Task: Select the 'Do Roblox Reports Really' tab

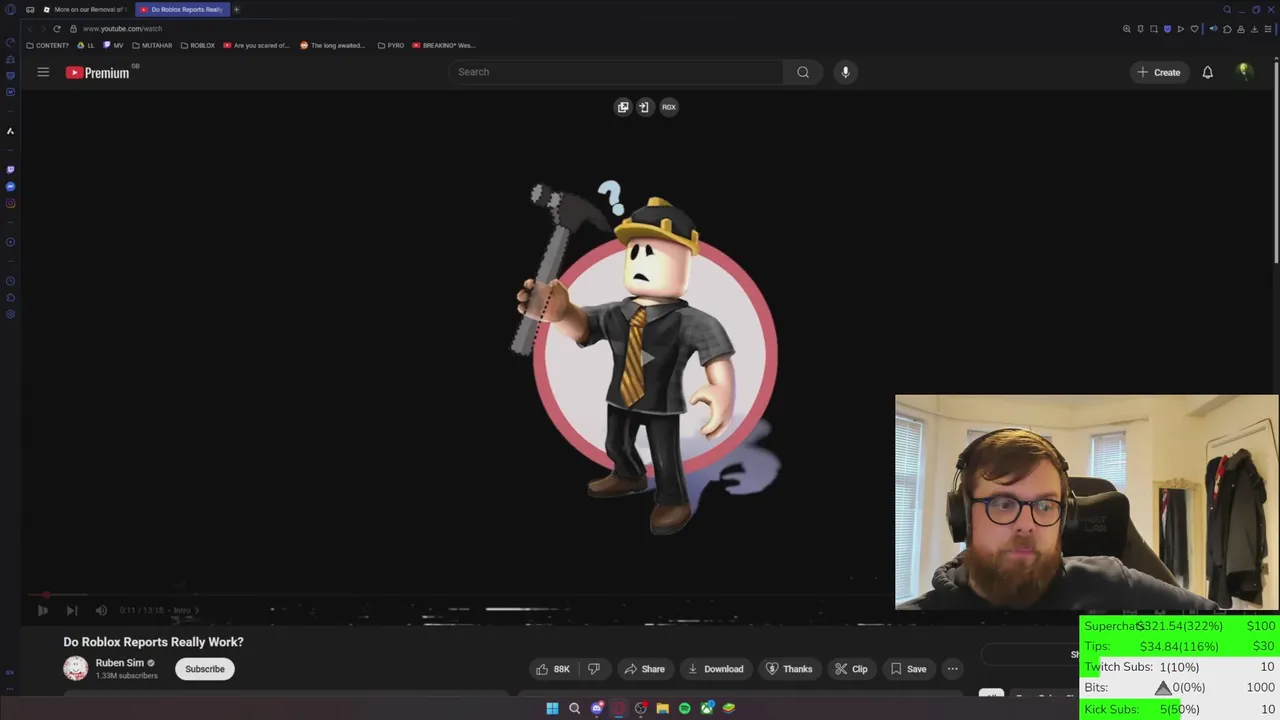Action: [182, 9]
